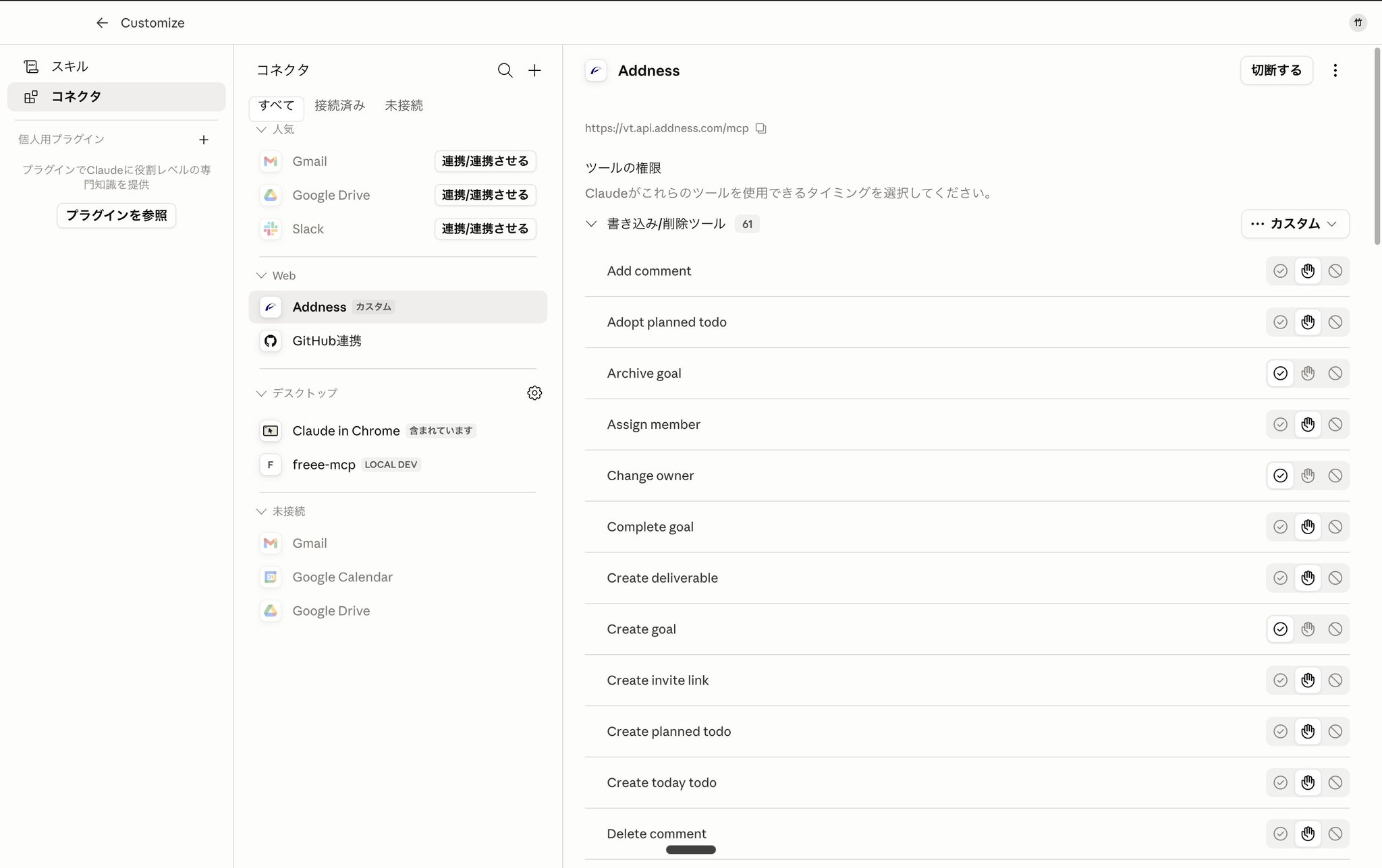The height and width of the screenshot is (868, 1382).
Task: Go back using the arrow next to Customize
Action: 102,23
